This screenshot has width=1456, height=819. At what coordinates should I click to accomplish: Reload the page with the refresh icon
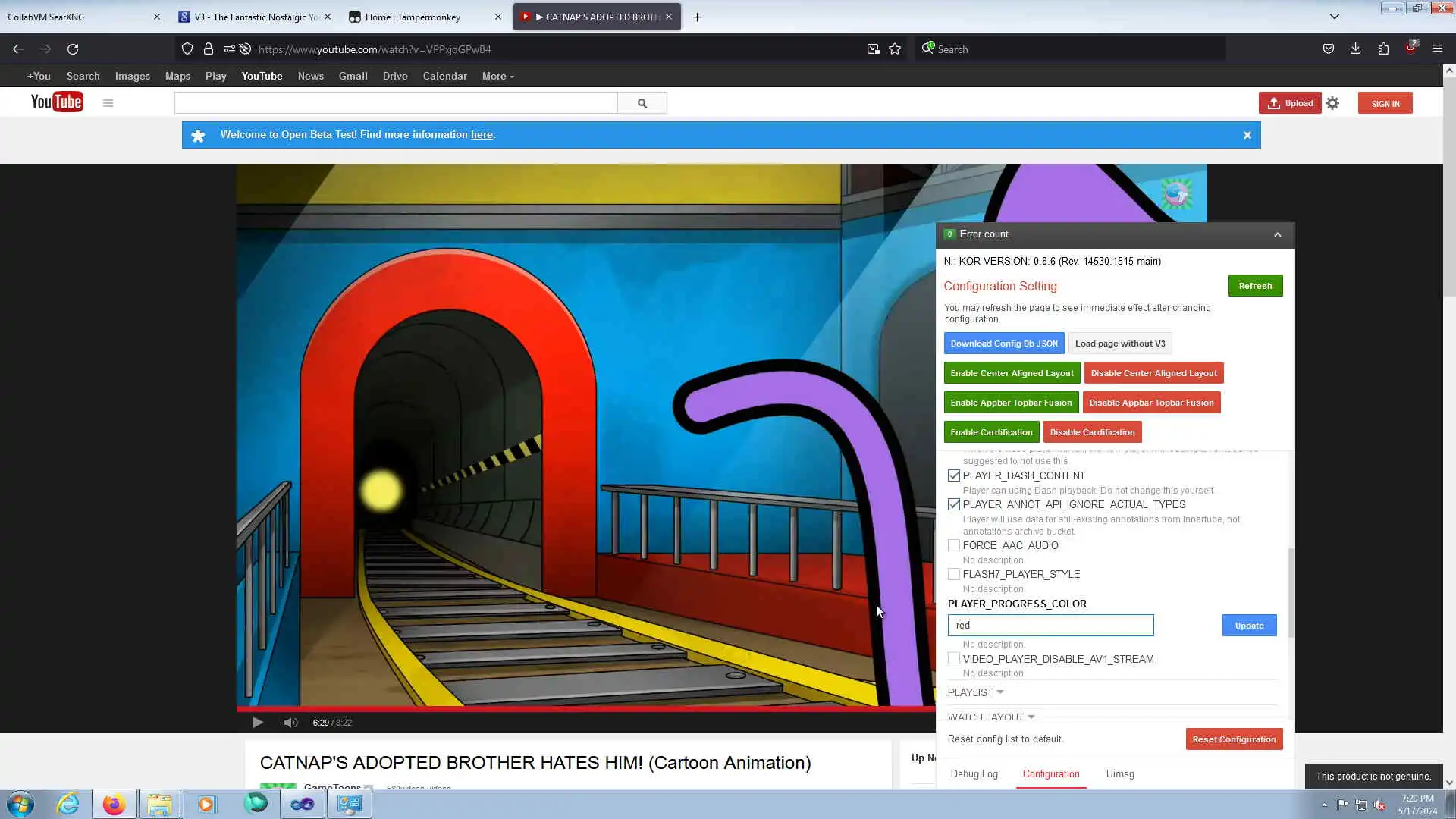tap(73, 49)
